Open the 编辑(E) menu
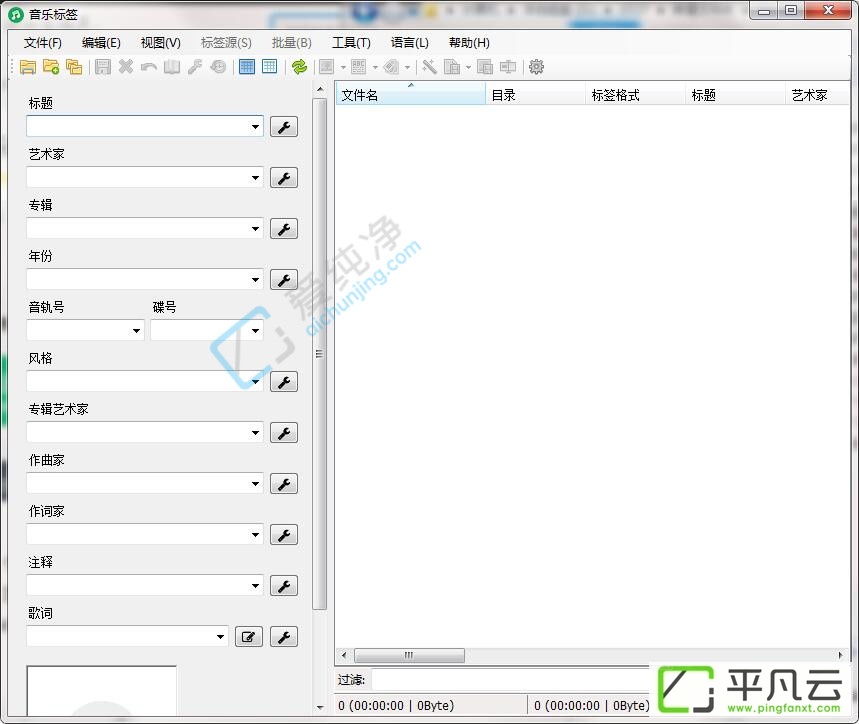The image size is (859, 724). [101, 43]
